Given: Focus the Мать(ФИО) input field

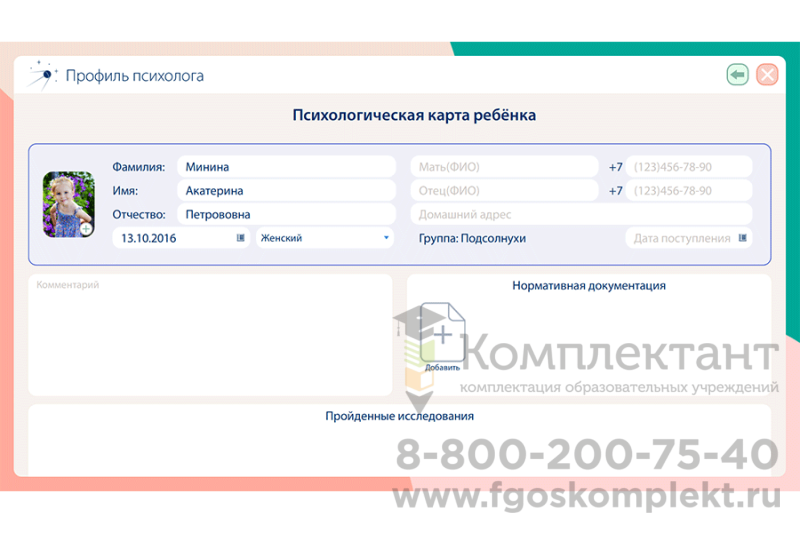Looking at the screenshot, I should point(503,167).
